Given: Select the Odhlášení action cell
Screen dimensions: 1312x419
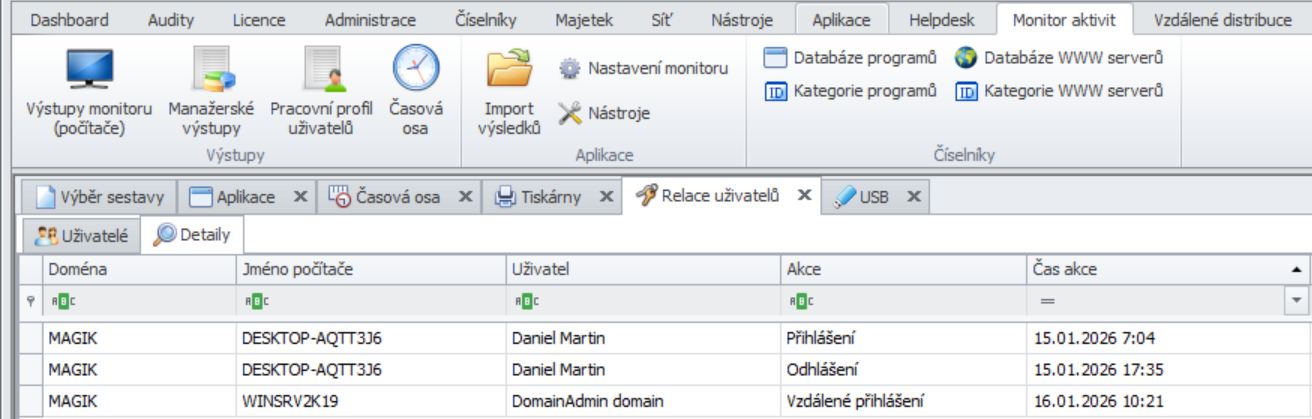Looking at the screenshot, I should (904, 369).
